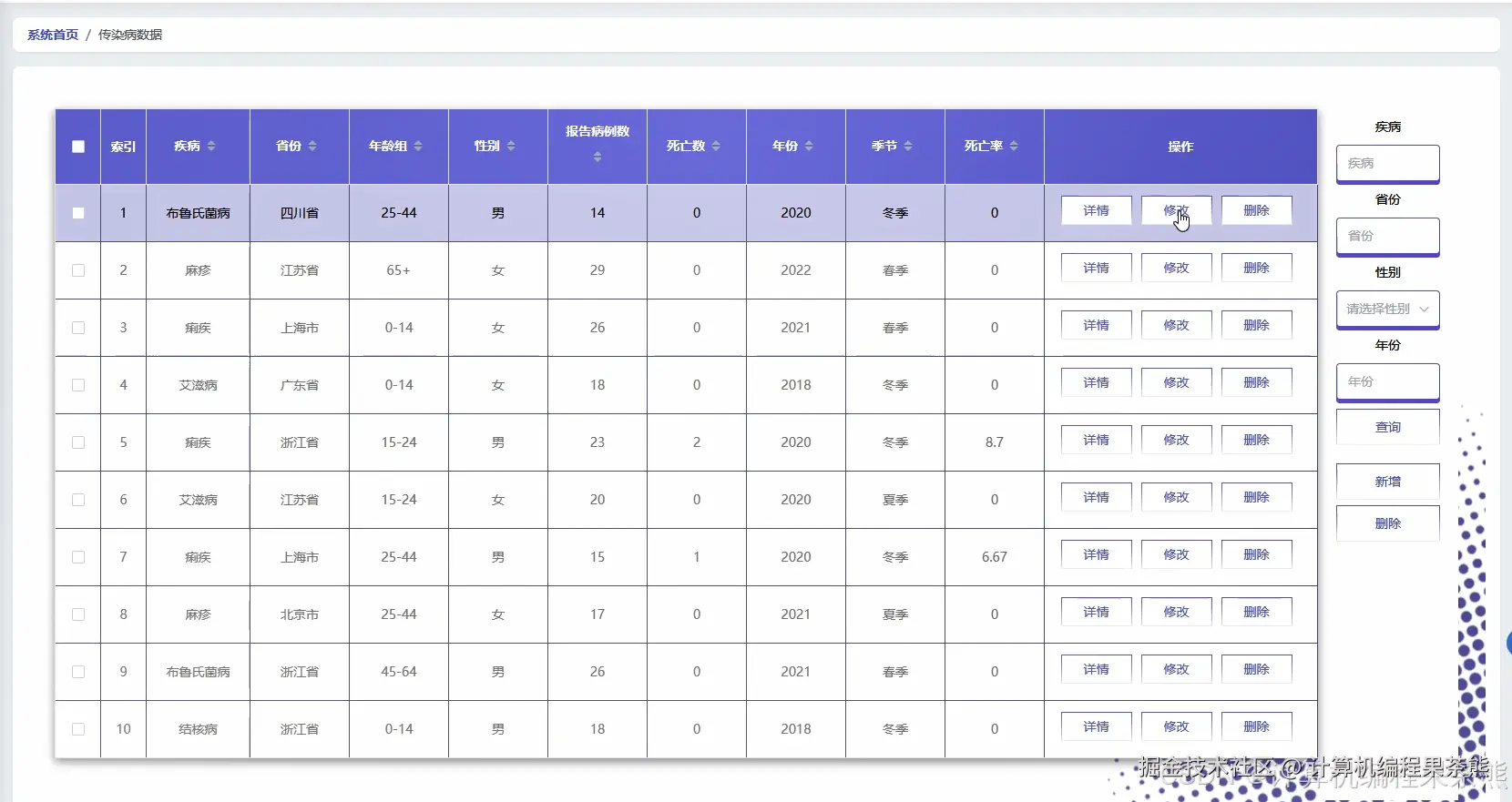Image resolution: width=1512 pixels, height=802 pixels.
Task: Sort by 报告病例数 column arrows
Action: pyautogui.click(x=598, y=157)
